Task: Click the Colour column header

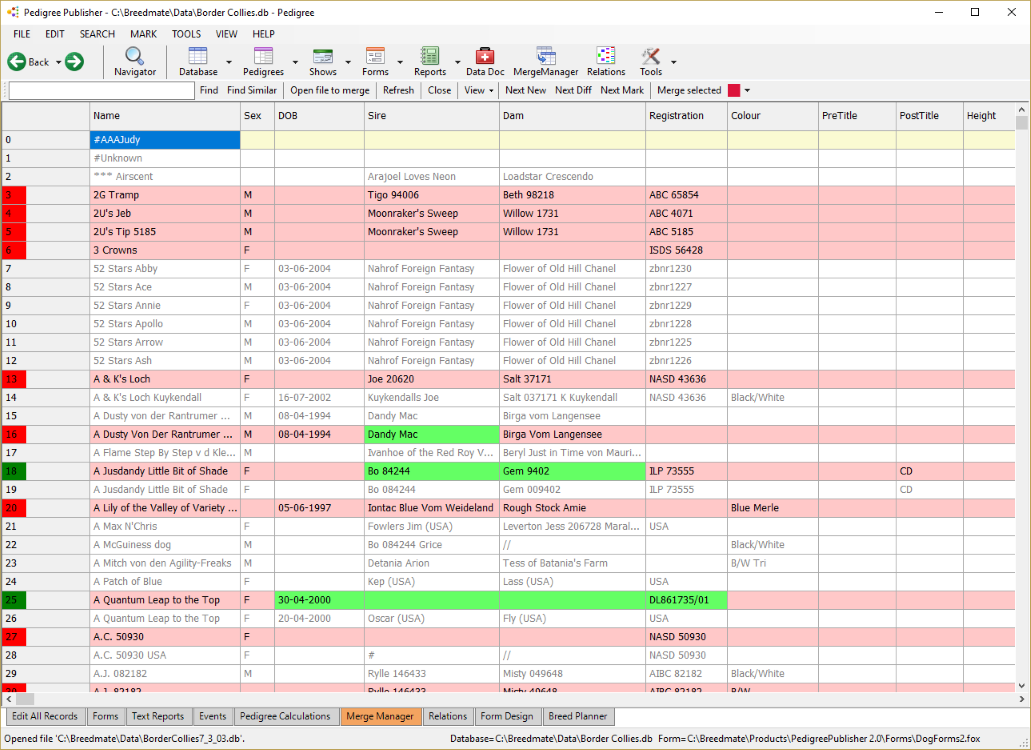Action: click(x=773, y=116)
